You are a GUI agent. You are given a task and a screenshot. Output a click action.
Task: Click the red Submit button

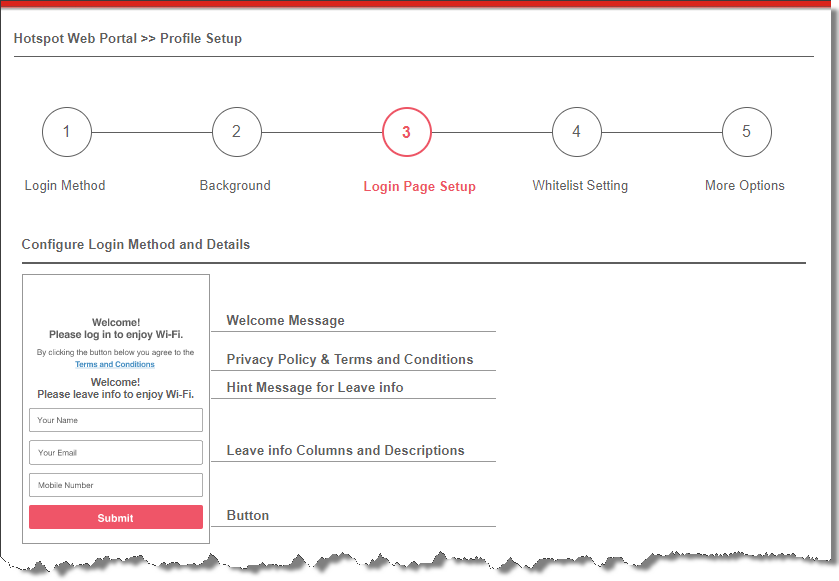[x=116, y=517]
